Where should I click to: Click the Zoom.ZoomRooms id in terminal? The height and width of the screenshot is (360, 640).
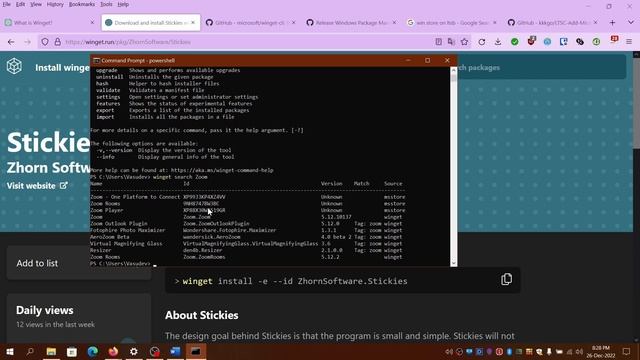(204, 257)
